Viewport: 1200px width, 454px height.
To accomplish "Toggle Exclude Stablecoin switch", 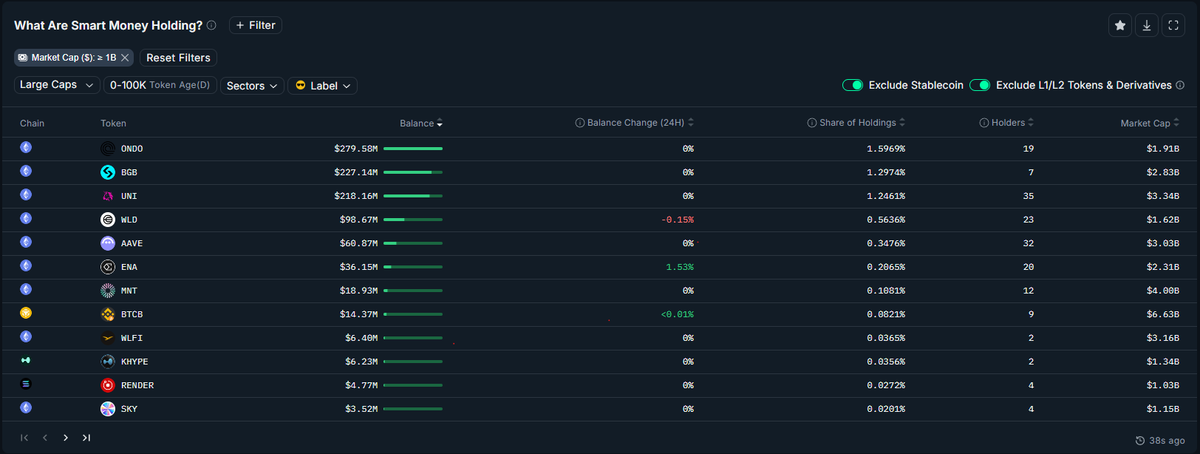I will (852, 86).
